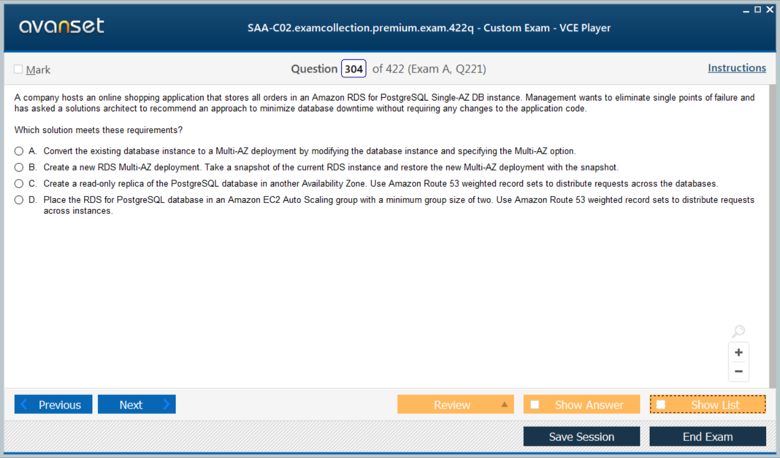The height and width of the screenshot is (458, 780).
Task: Click End Exam button
Action: pyautogui.click(x=708, y=437)
